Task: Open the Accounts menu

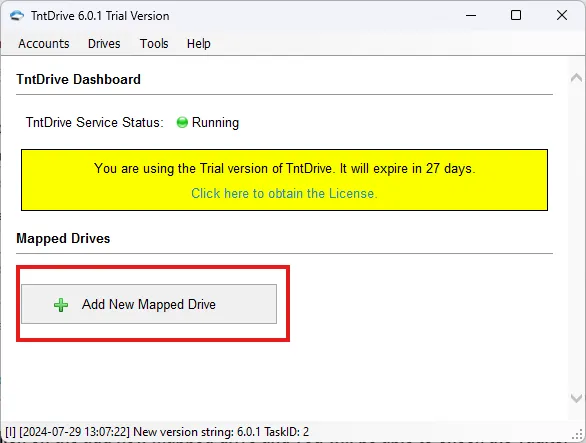Action: [44, 44]
